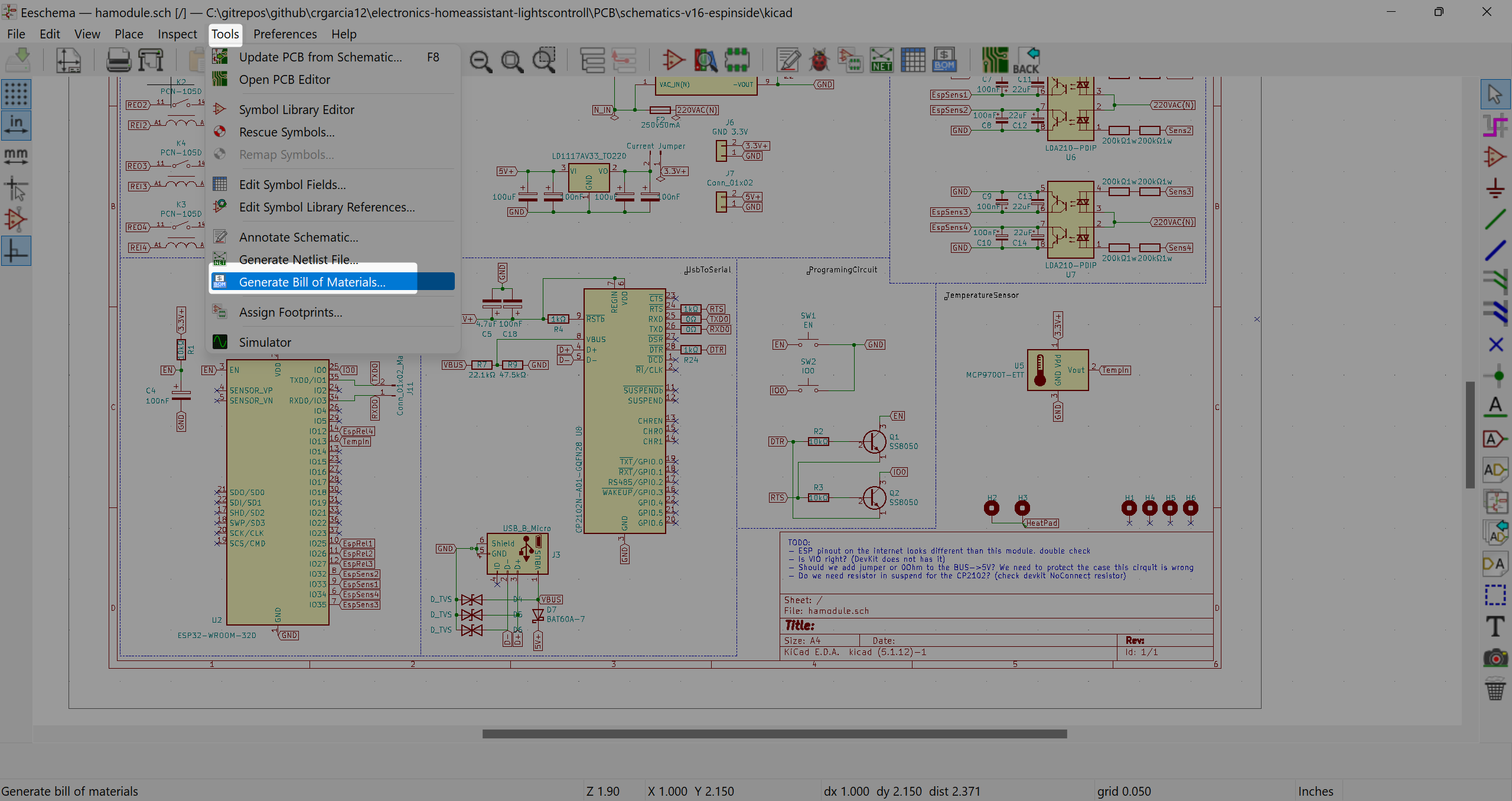The height and width of the screenshot is (801, 1512).
Task: Run the electrical rules check (ladybug icon)
Action: click(x=819, y=60)
